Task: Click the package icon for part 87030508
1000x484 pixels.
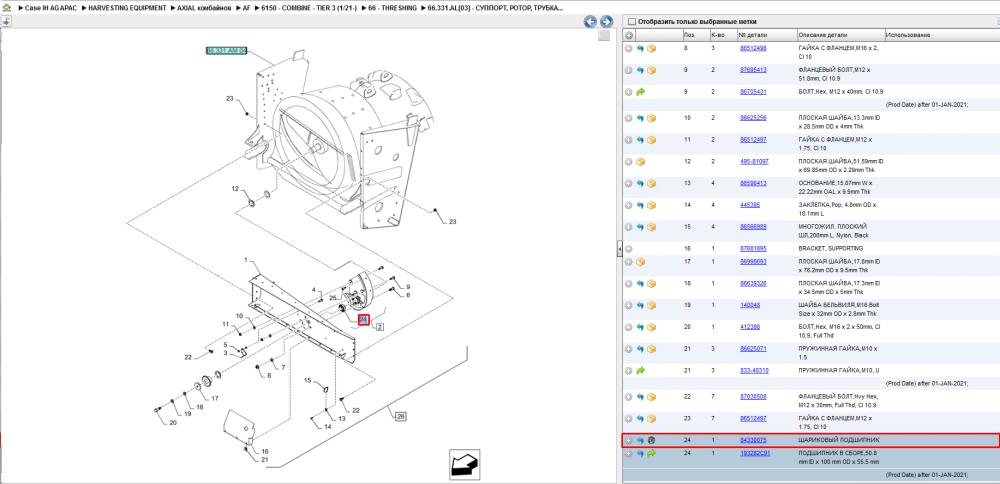Action: click(651, 397)
